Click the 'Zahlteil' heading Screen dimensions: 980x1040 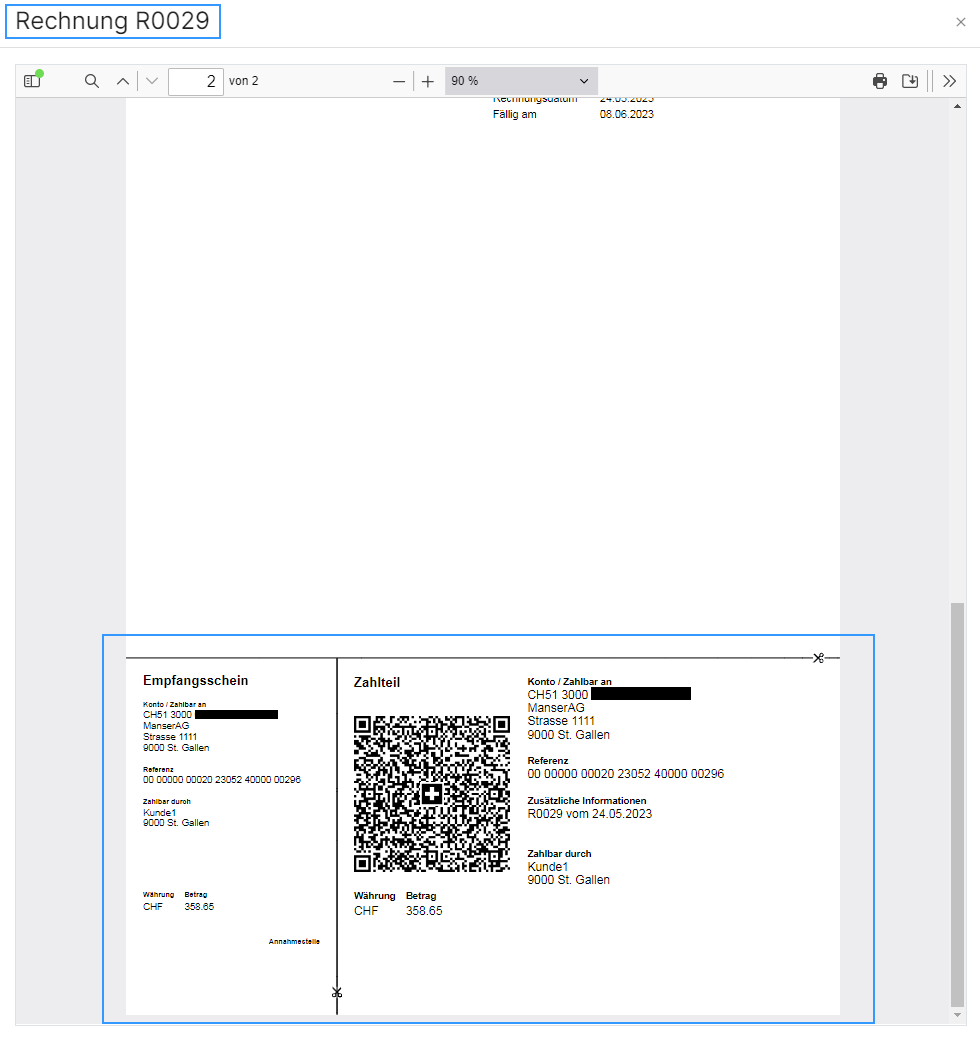tap(377, 682)
